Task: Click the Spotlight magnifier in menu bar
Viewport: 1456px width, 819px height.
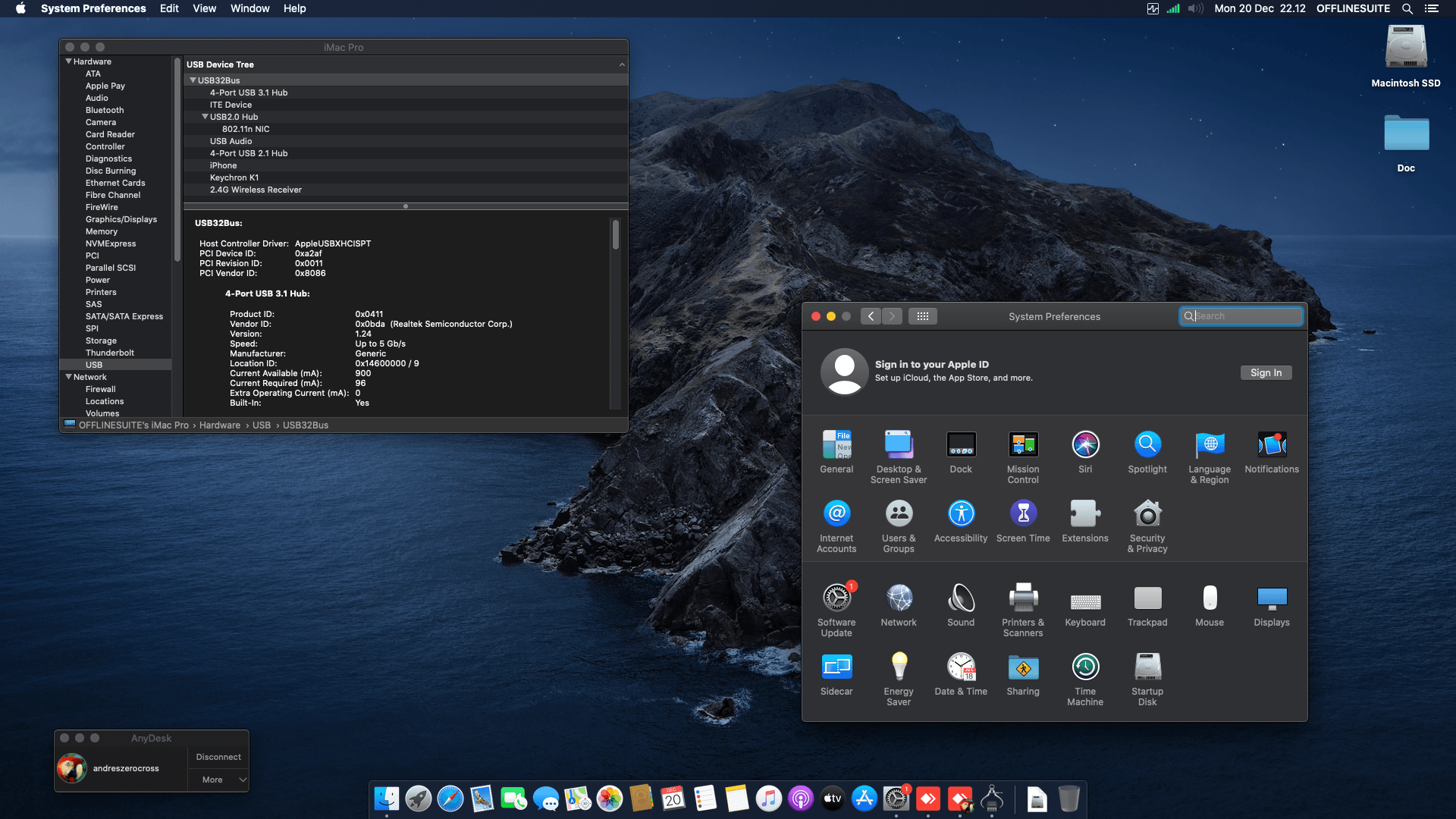Action: coord(1407,8)
